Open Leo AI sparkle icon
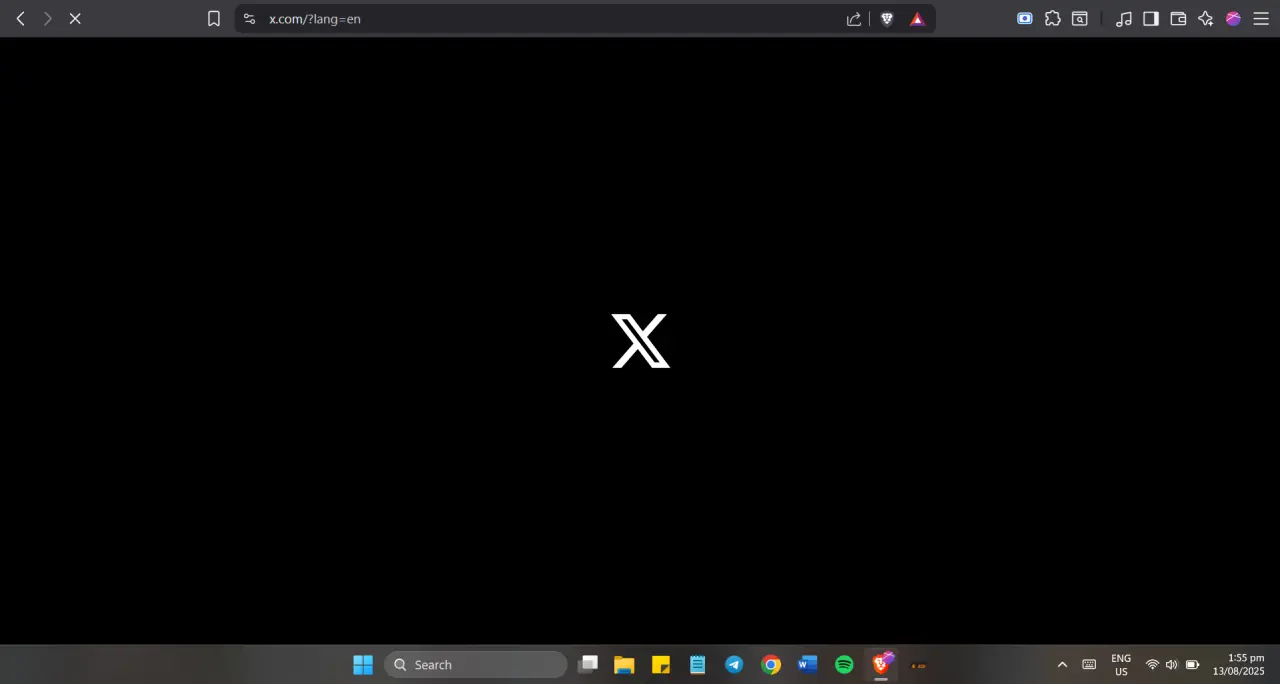The width and height of the screenshot is (1280, 684). (x=1206, y=18)
